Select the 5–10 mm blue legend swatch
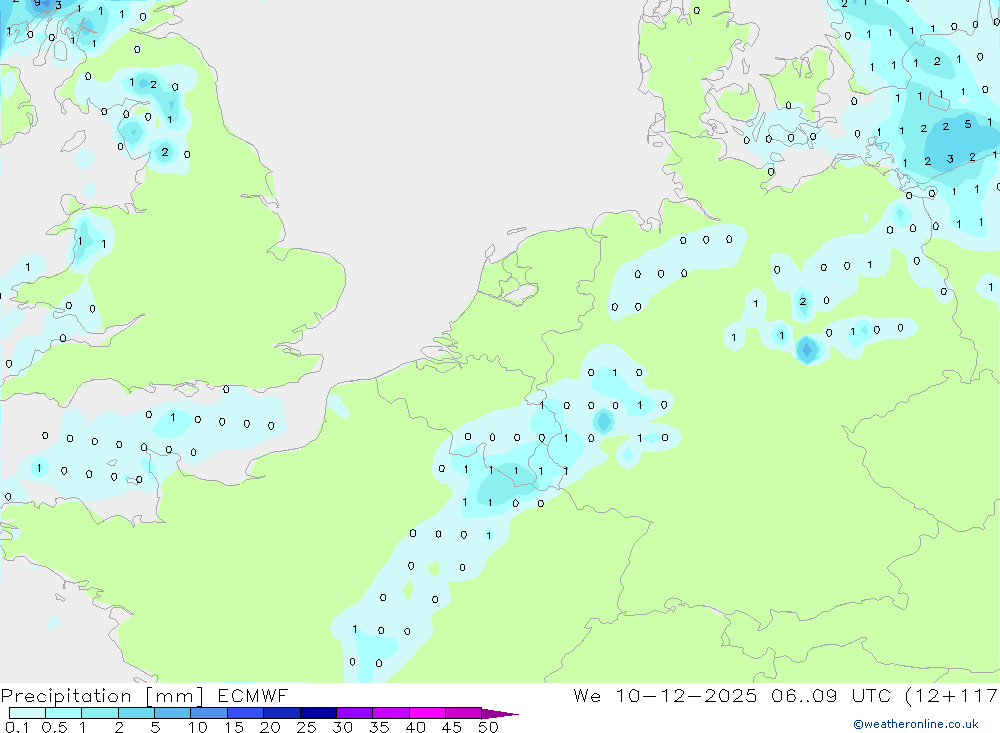Image resolution: width=1000 pixels, height=733 pixels. [173, 713]
